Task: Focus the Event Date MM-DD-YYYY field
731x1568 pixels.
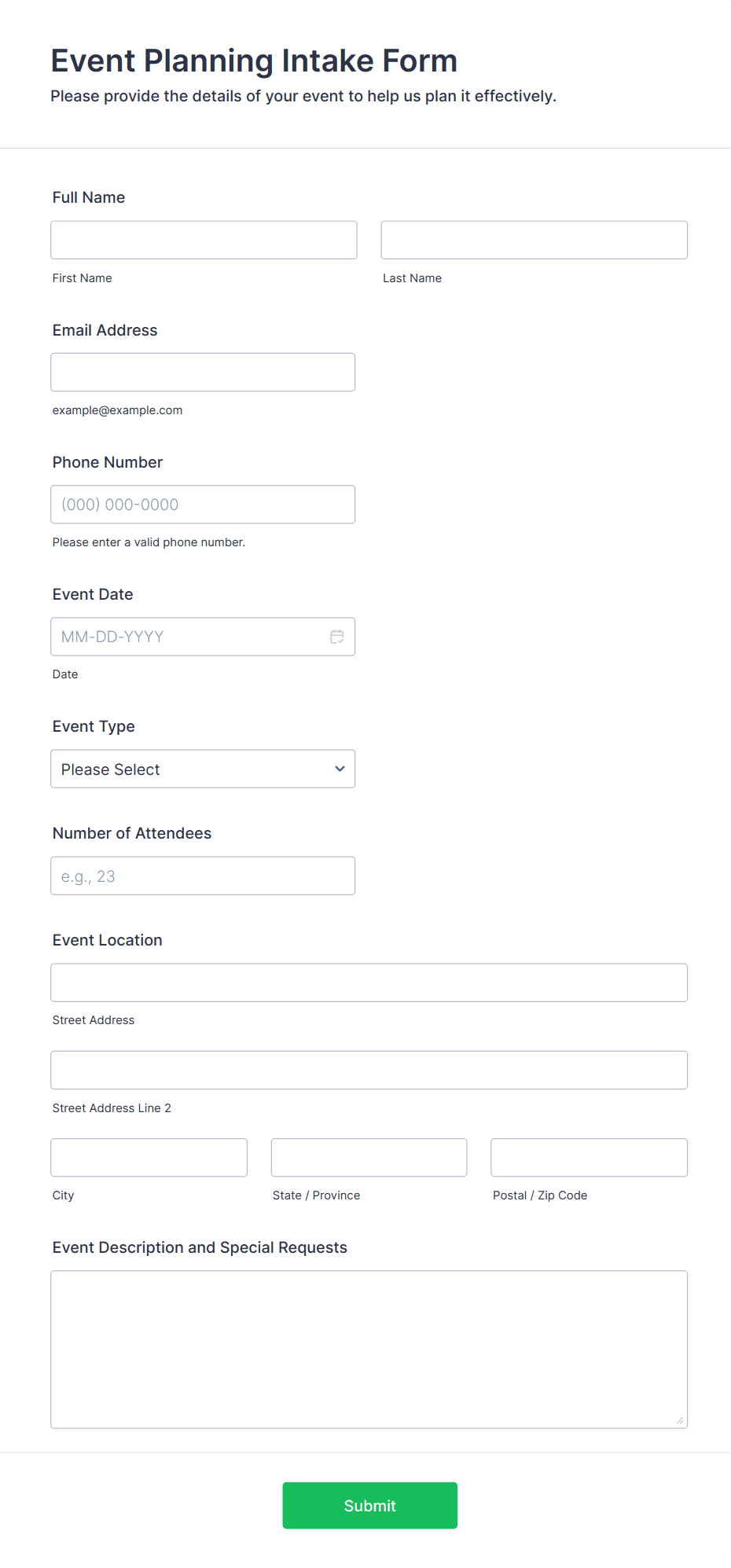Action: point(189,637)
